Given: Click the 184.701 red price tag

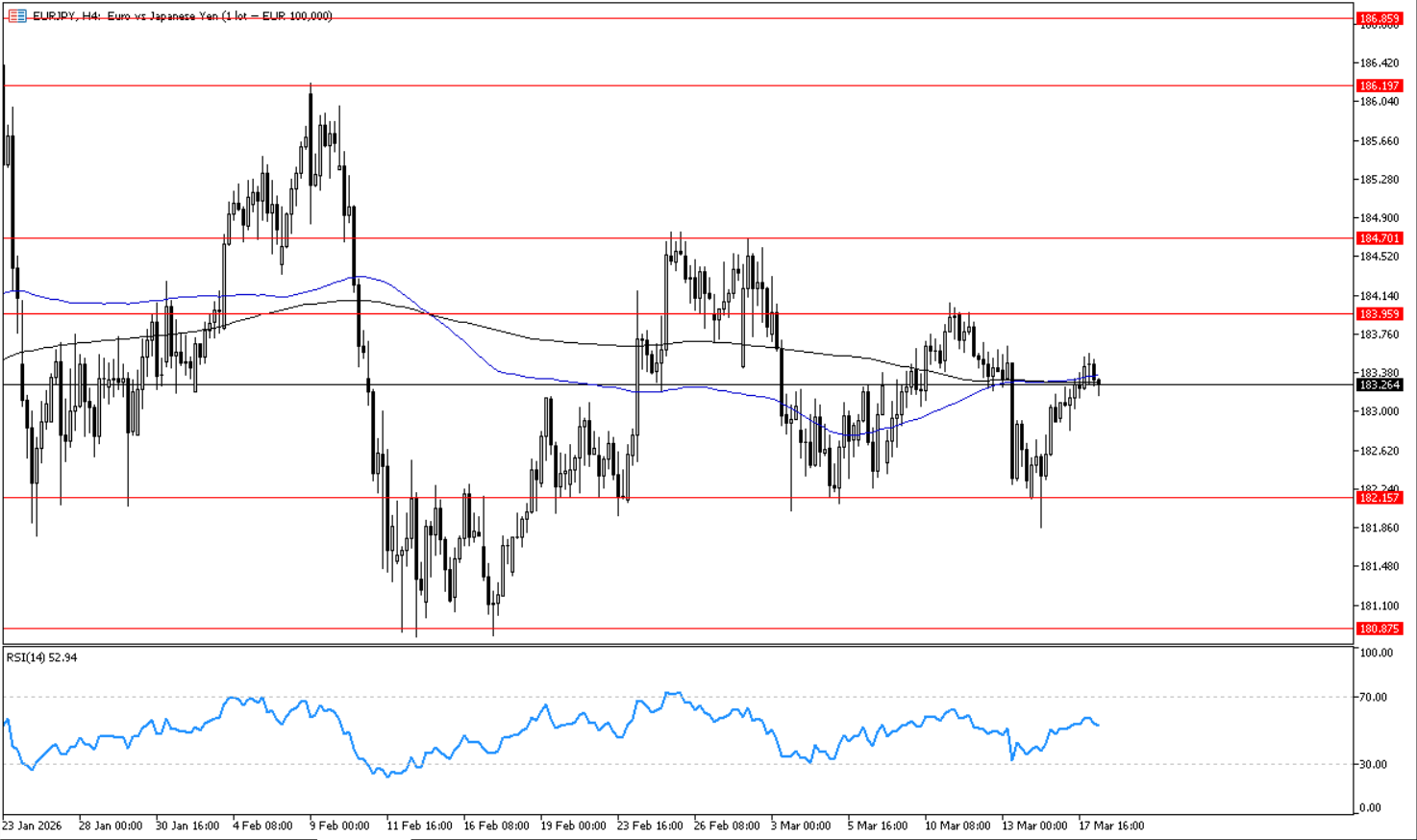Looking at the screenshot, I should click(x=1379, y=238).
